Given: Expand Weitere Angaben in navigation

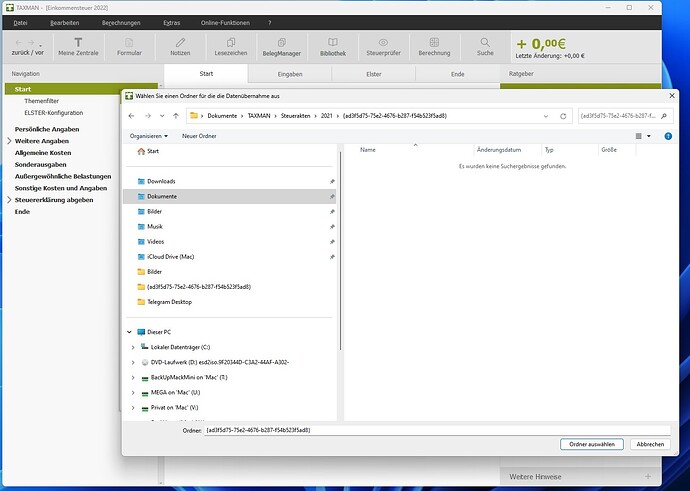Looking at the screenshot, I should (x=9, y=141).
